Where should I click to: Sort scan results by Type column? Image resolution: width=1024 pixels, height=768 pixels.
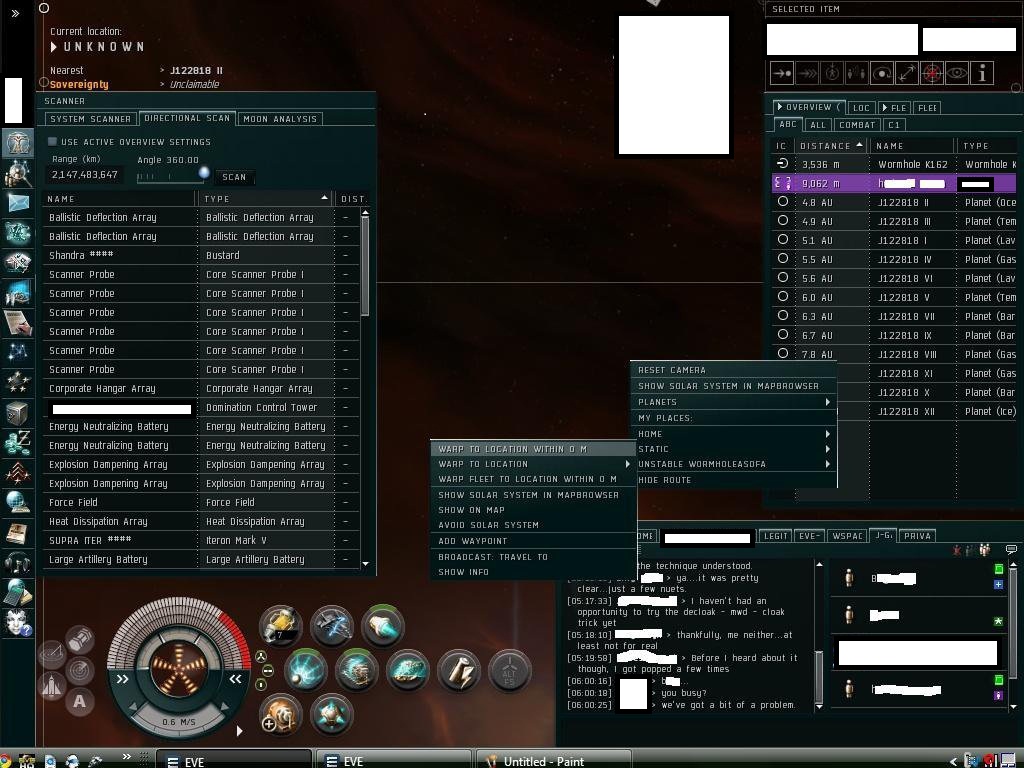pyautogui.click(x=265, y=199)
